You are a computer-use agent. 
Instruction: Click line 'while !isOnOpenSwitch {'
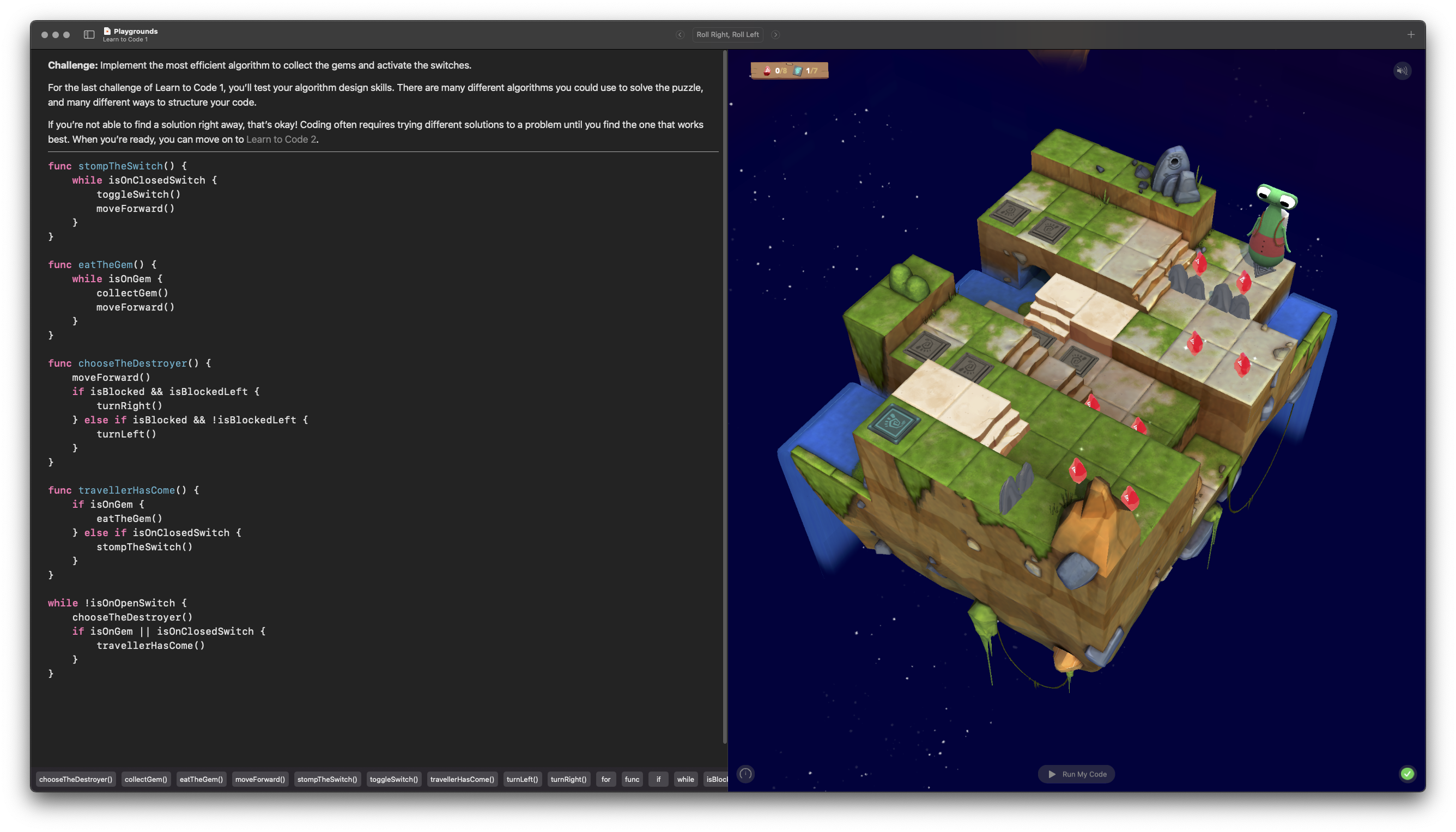pyautogui.click(x=117, y=603)
